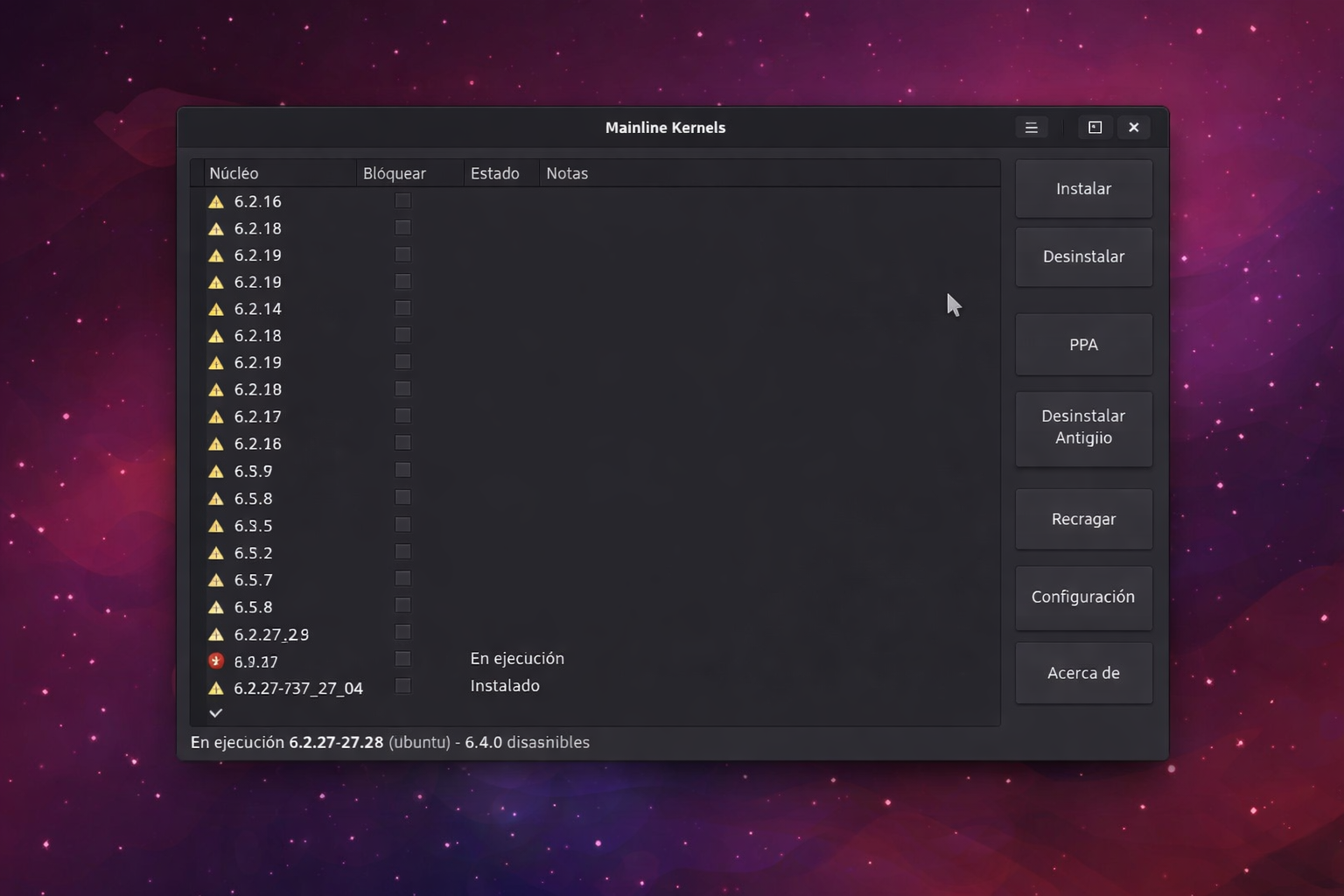Click the warning icon beside kernel 6.2.16
Image resolution: width=1344 pixels, height=896 pixels.
(216, 201)
